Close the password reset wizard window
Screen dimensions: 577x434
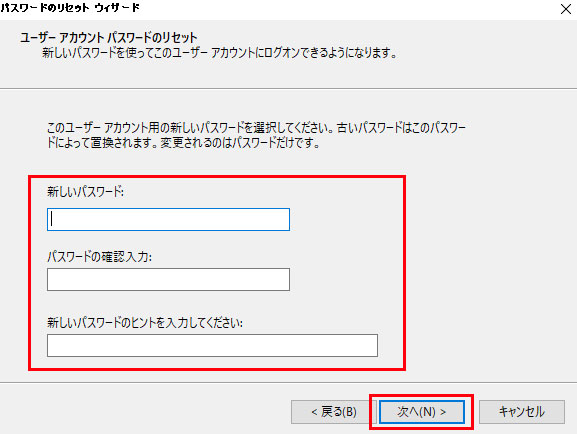[566, 9]
